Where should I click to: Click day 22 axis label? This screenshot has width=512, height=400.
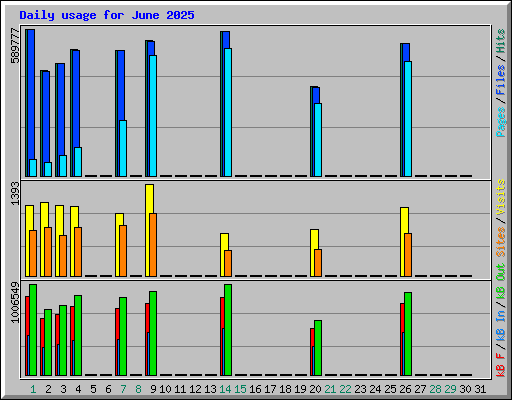pyautogui.click(x=345, y=389)
